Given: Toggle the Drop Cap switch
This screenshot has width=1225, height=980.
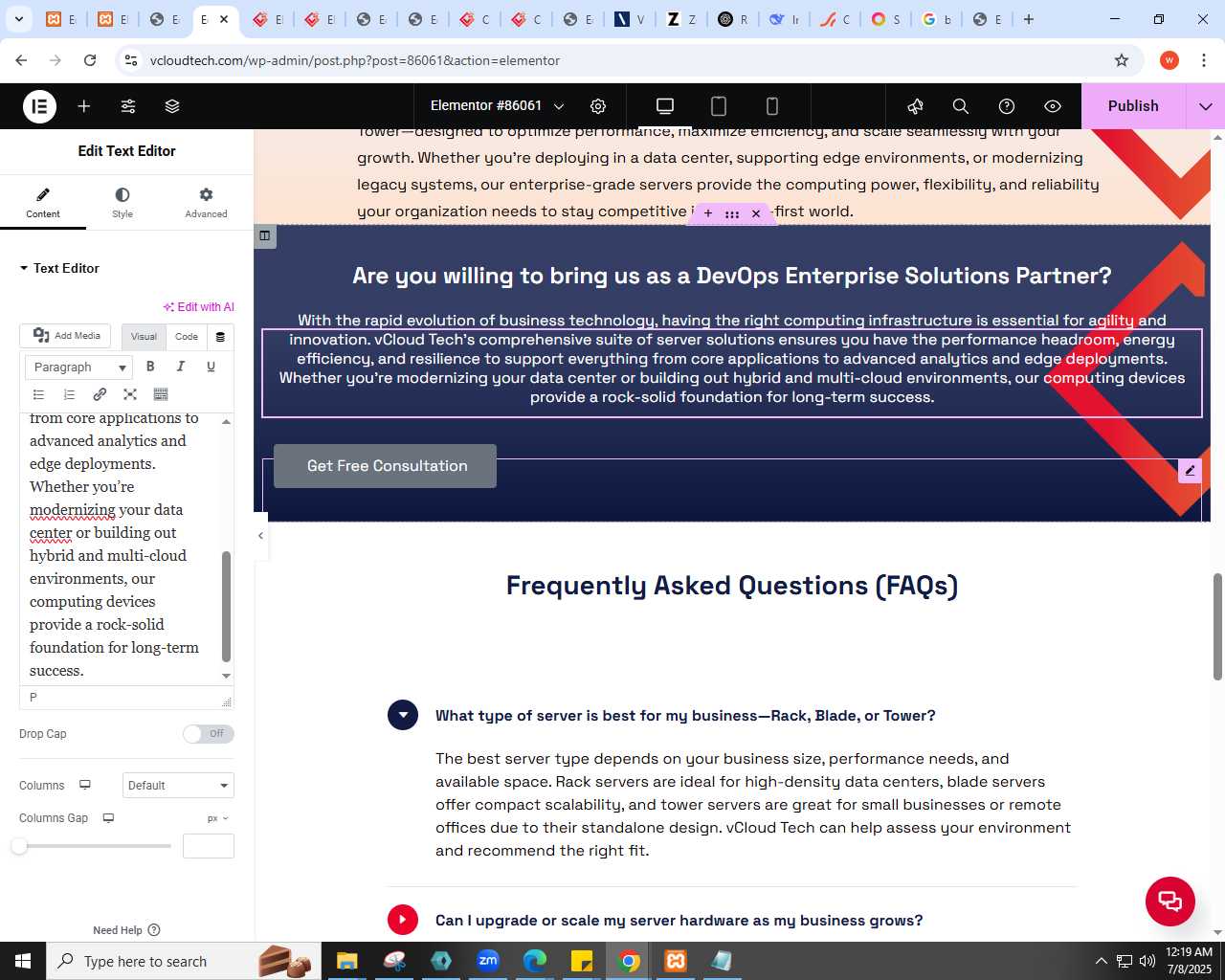Looking at the screenshot, I should 209,734.
